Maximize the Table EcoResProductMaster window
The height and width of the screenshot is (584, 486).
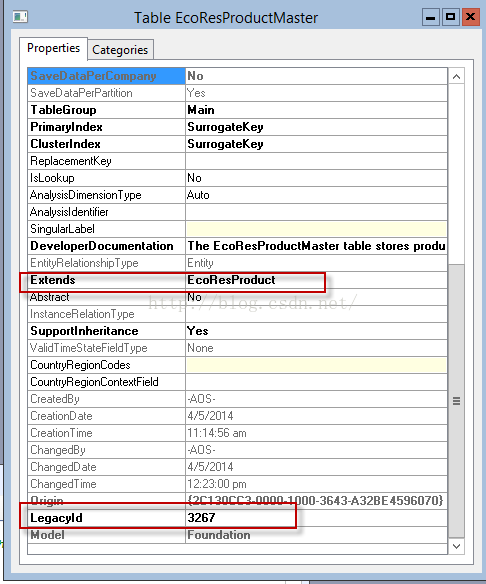450,17
